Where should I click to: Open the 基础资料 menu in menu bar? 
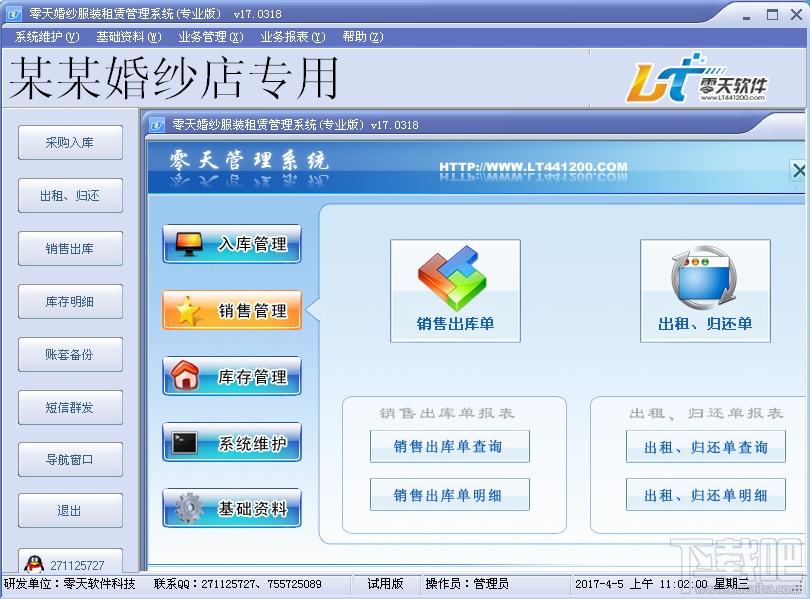129,37
